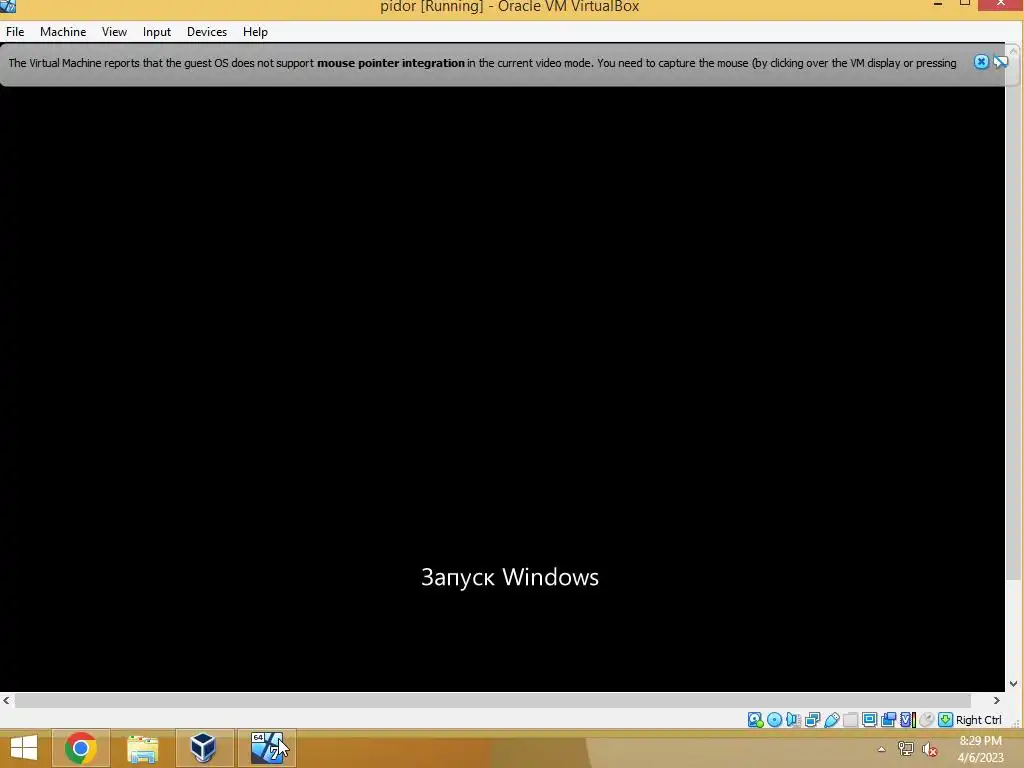
Task: Open the taskbar clock showing 8:29 PM
Action: 981,749
